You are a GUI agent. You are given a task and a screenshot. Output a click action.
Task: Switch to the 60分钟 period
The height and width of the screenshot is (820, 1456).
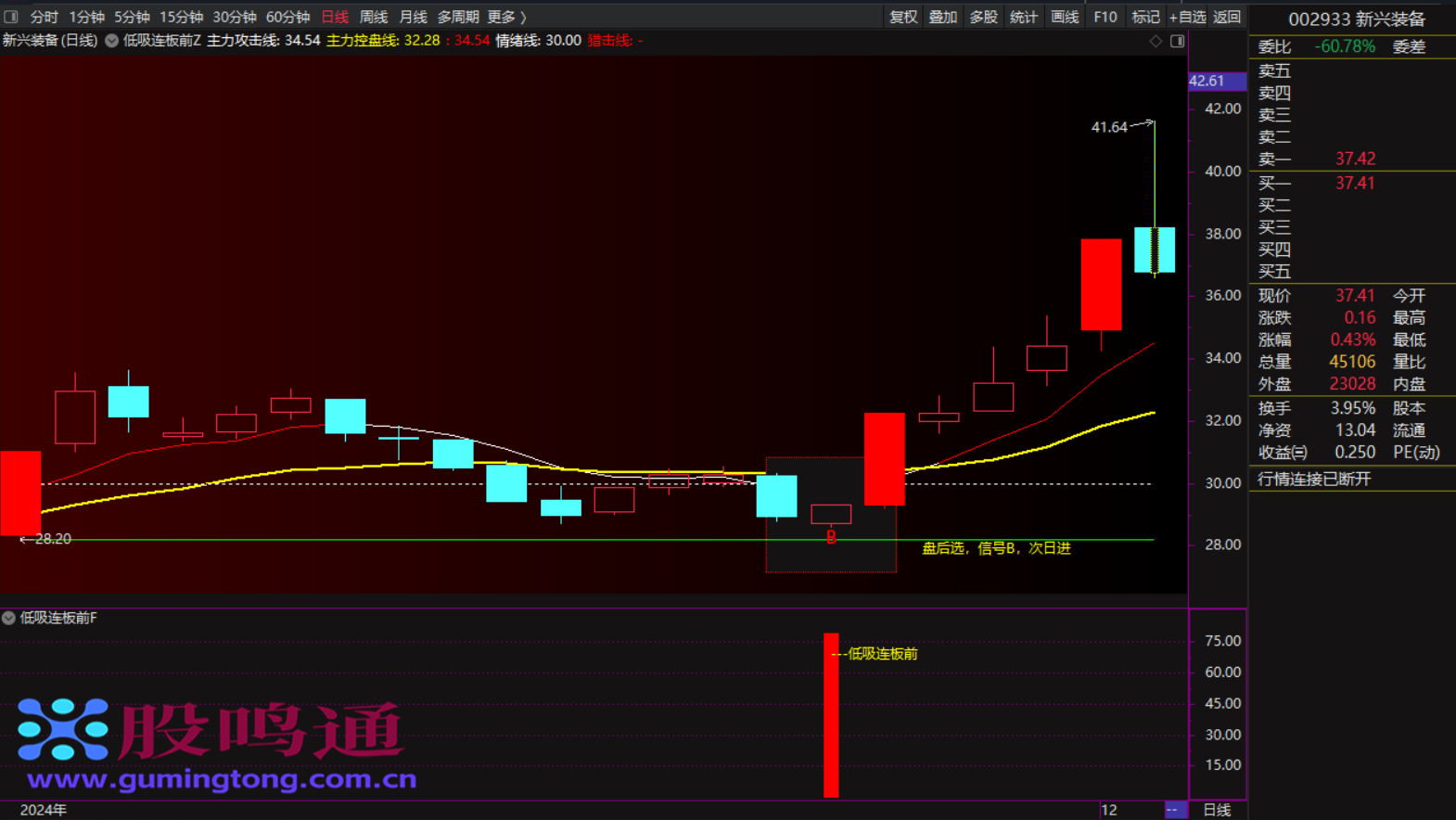(x=287, y=17)
